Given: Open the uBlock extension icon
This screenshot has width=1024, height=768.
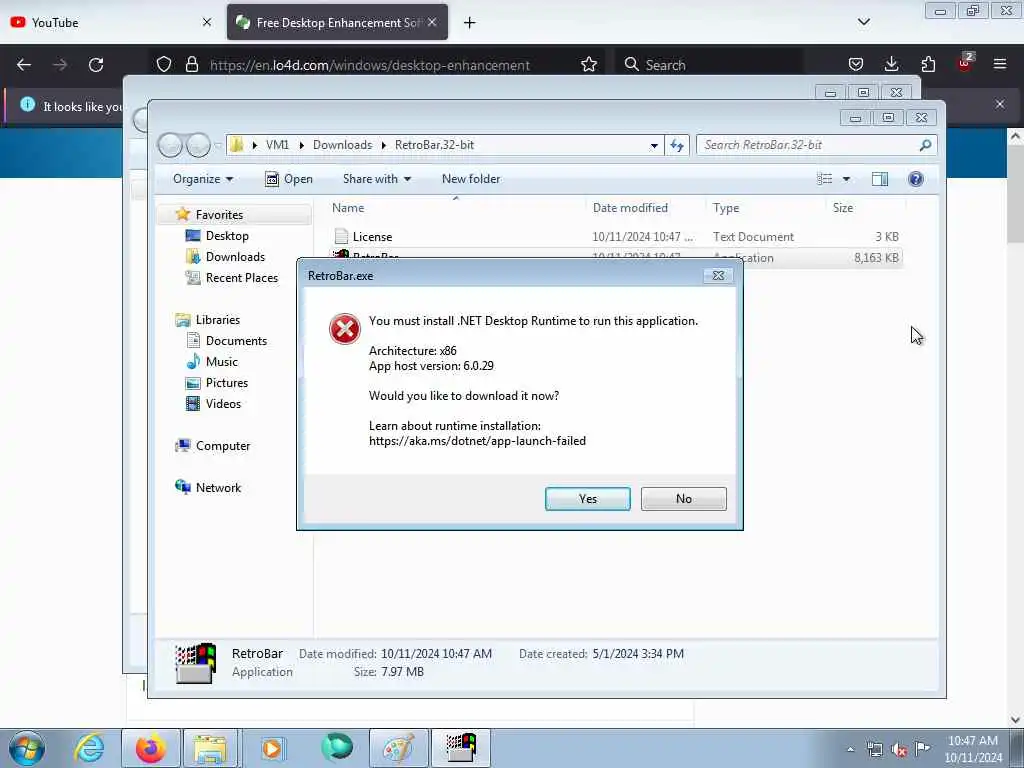Looking at the screenshot, I should (x=965, y=63).
